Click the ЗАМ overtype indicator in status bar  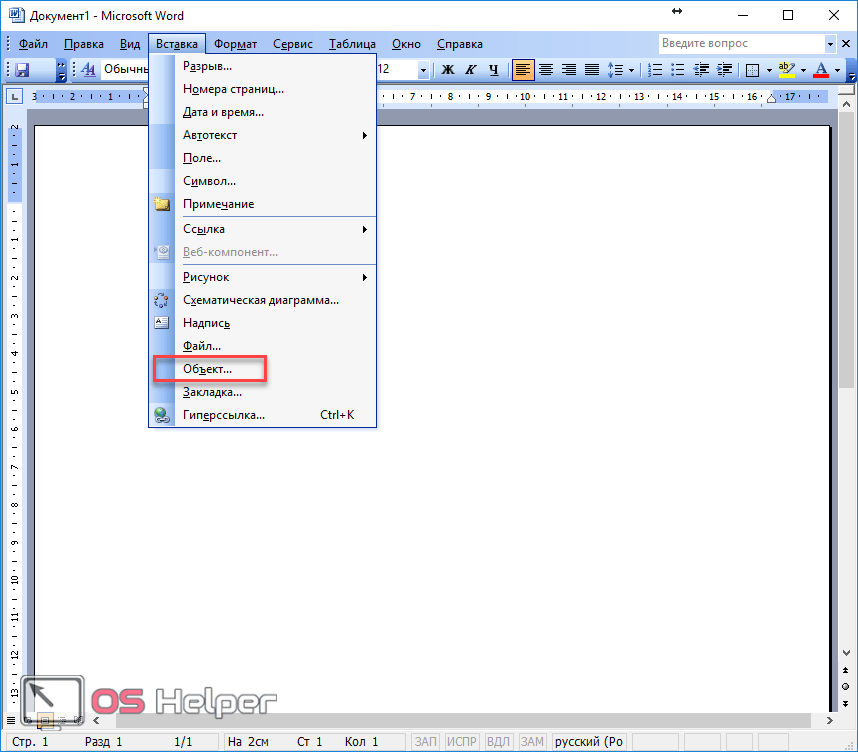tap(532, 742)
